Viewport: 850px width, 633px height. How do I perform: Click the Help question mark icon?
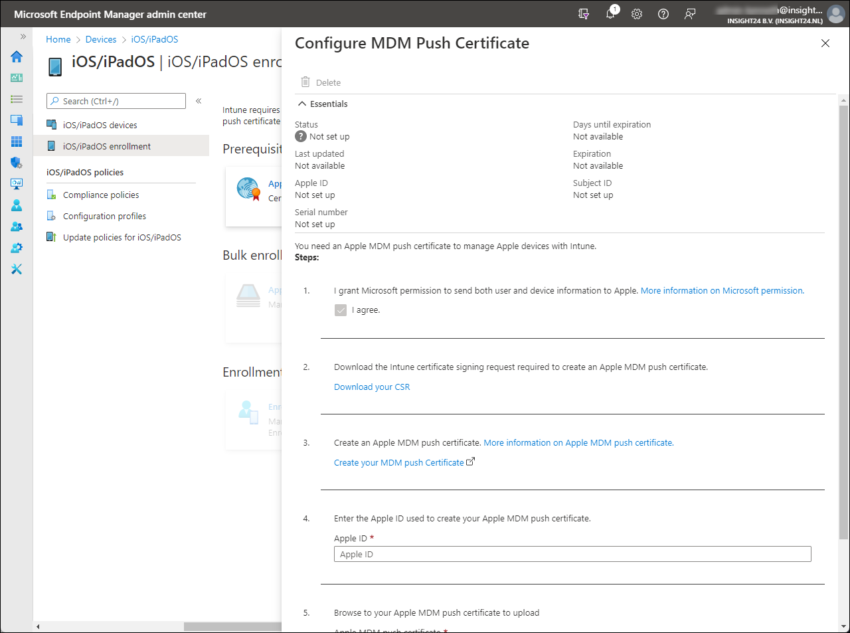(663, 14)
